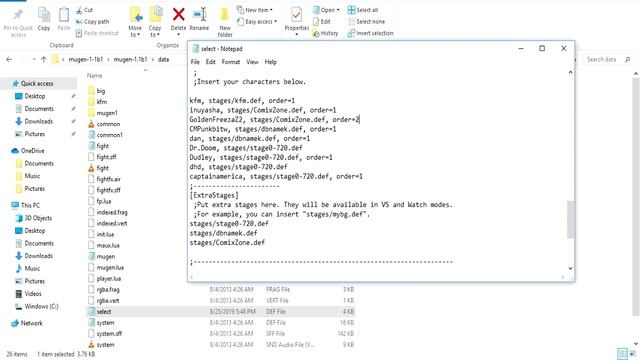Click the New folder icon
Screen dimensions: 640x360
tap(224, 15)
